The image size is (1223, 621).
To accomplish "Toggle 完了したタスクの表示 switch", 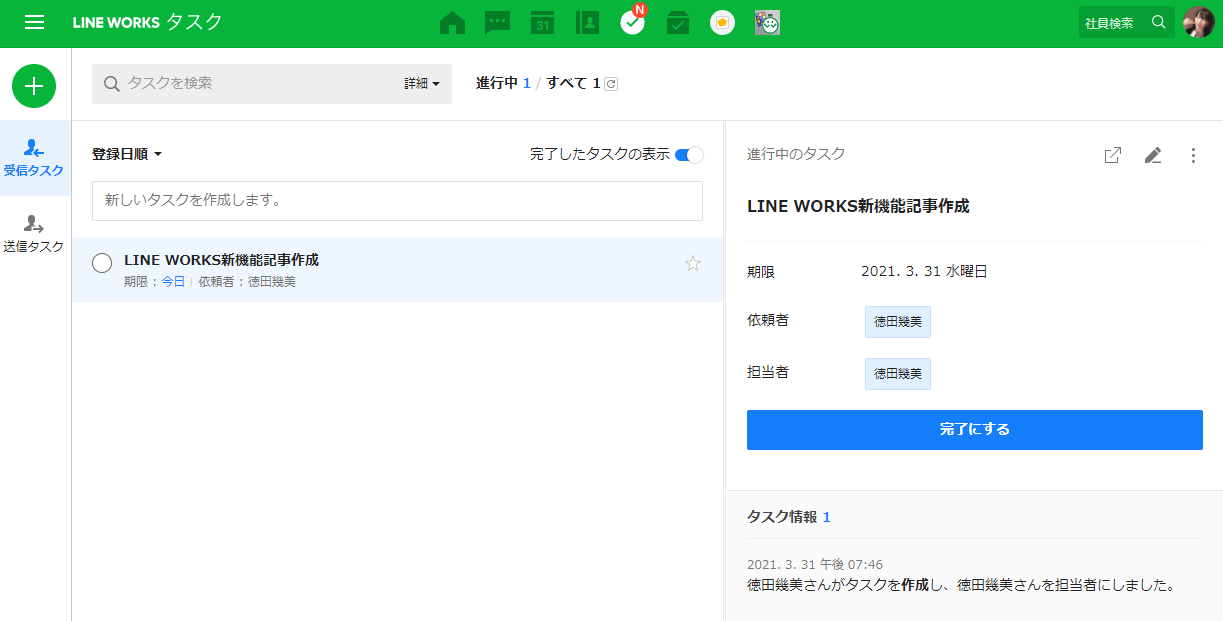I will [x=689, y=155].
